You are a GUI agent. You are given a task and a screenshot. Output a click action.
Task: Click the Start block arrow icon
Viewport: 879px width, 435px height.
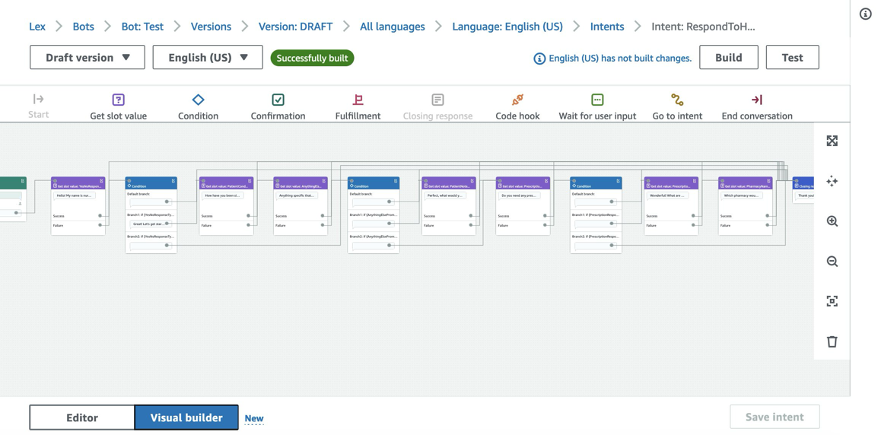[38, 99]
